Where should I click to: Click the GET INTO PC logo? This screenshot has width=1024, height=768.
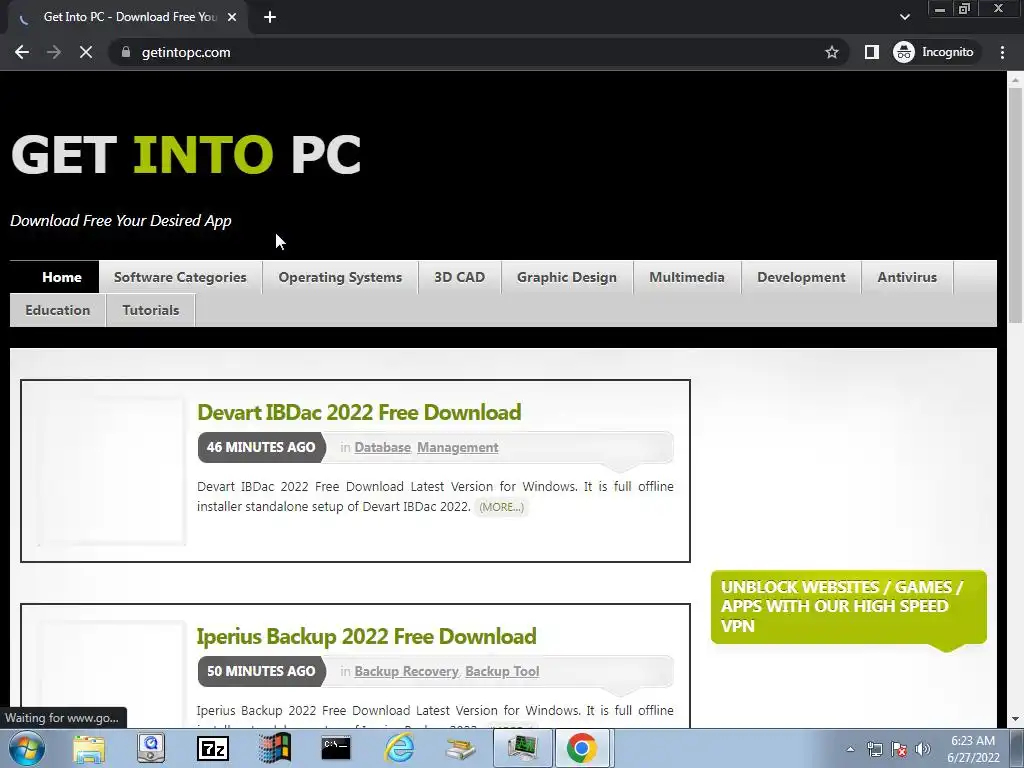pos(186,155)
